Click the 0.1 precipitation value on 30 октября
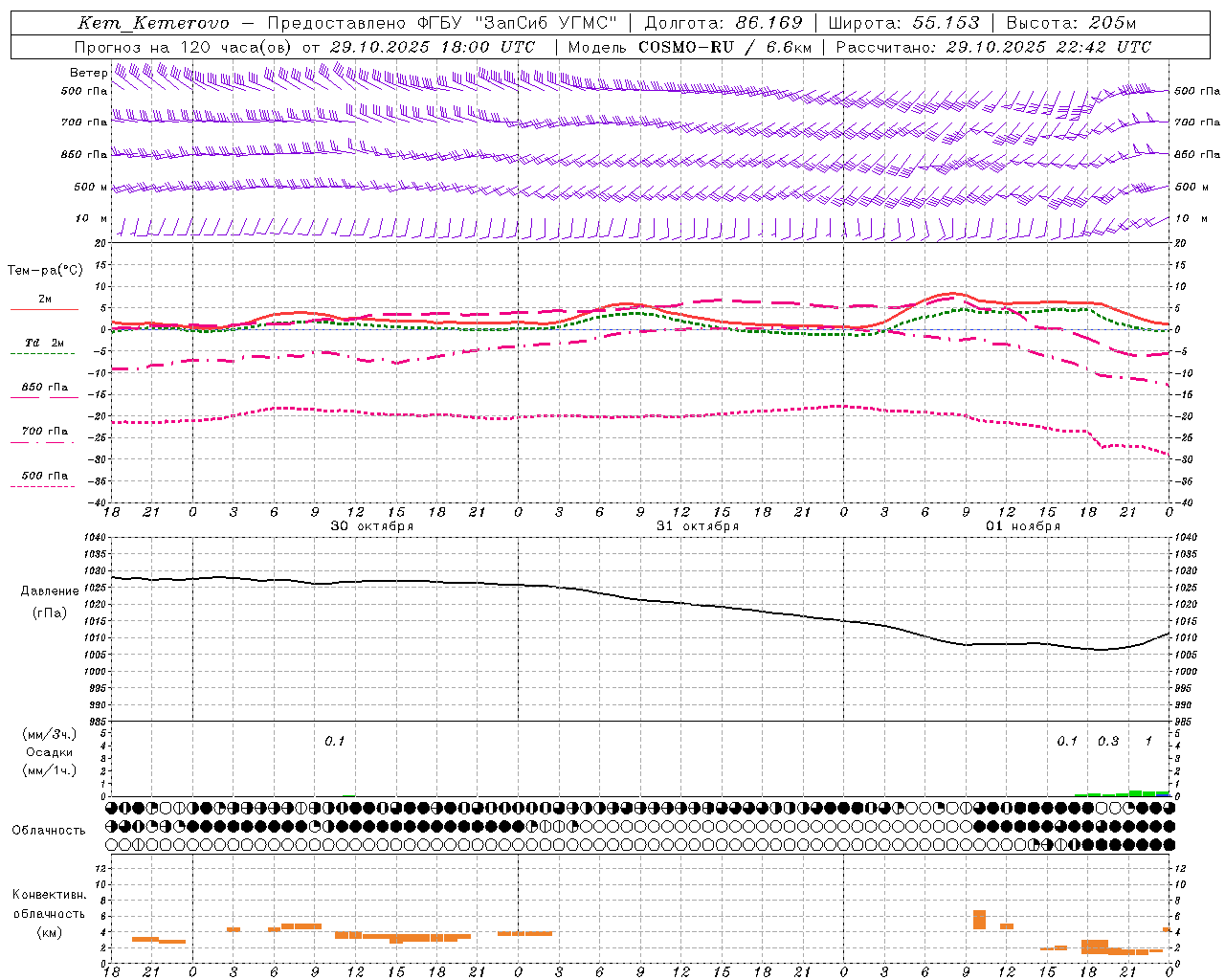The width and height of the screenshot is (1225, 980). [x=334, y=741]
